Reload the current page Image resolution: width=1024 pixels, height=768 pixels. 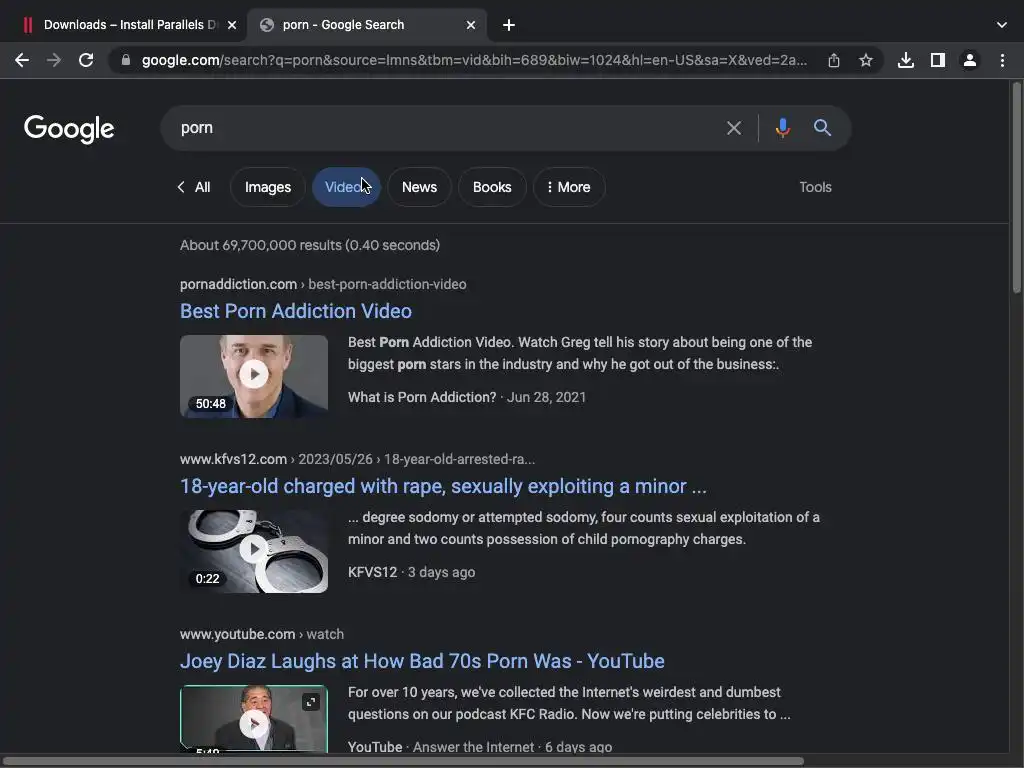[x=86, y=61]
